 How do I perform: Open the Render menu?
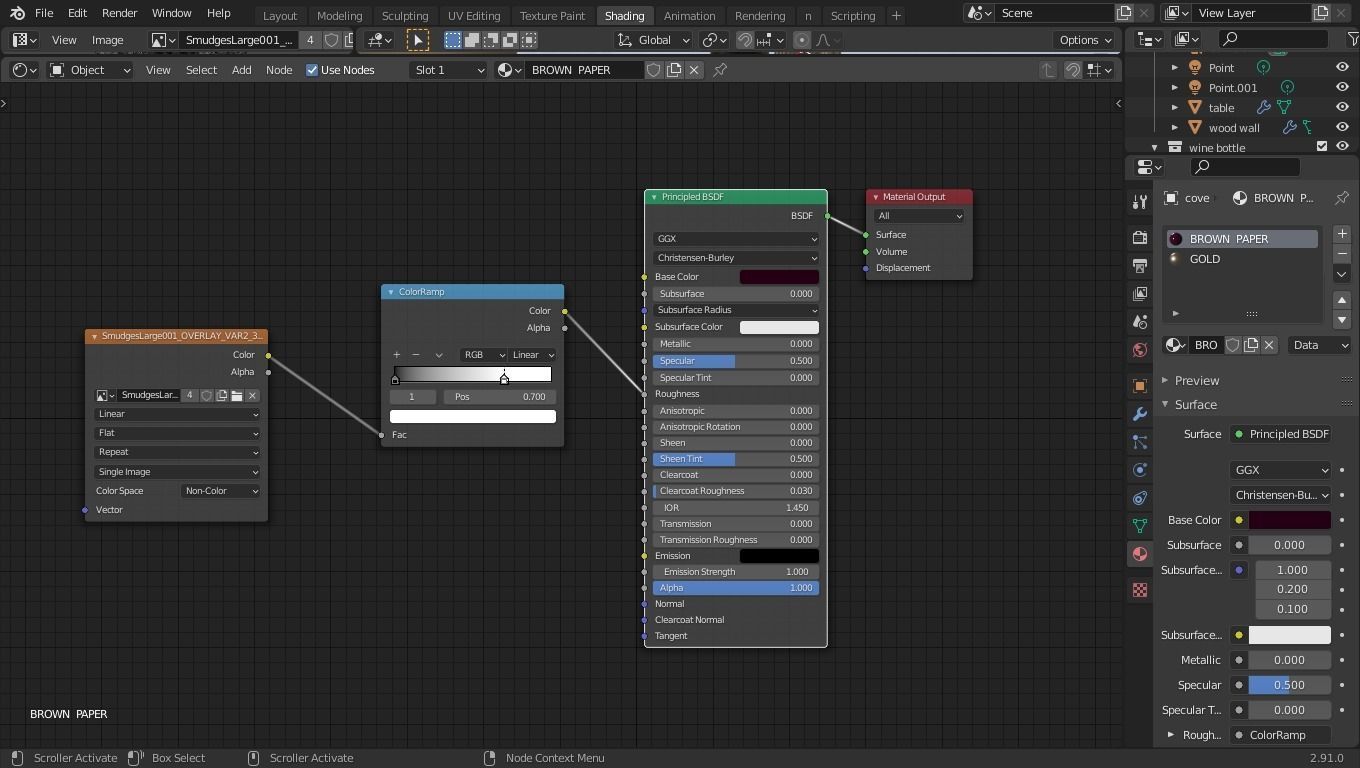tap(119, 13)
